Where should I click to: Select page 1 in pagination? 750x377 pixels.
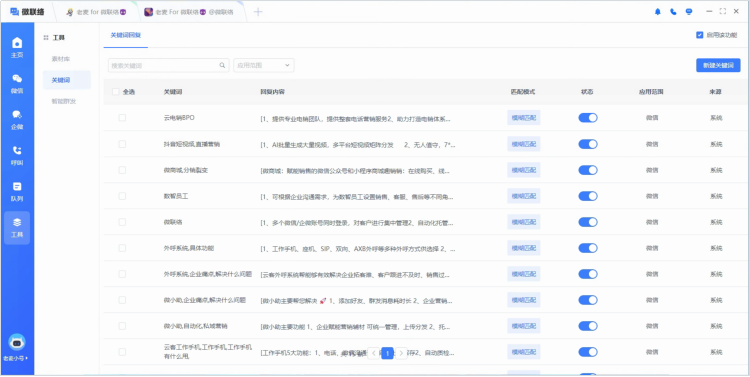387,354
